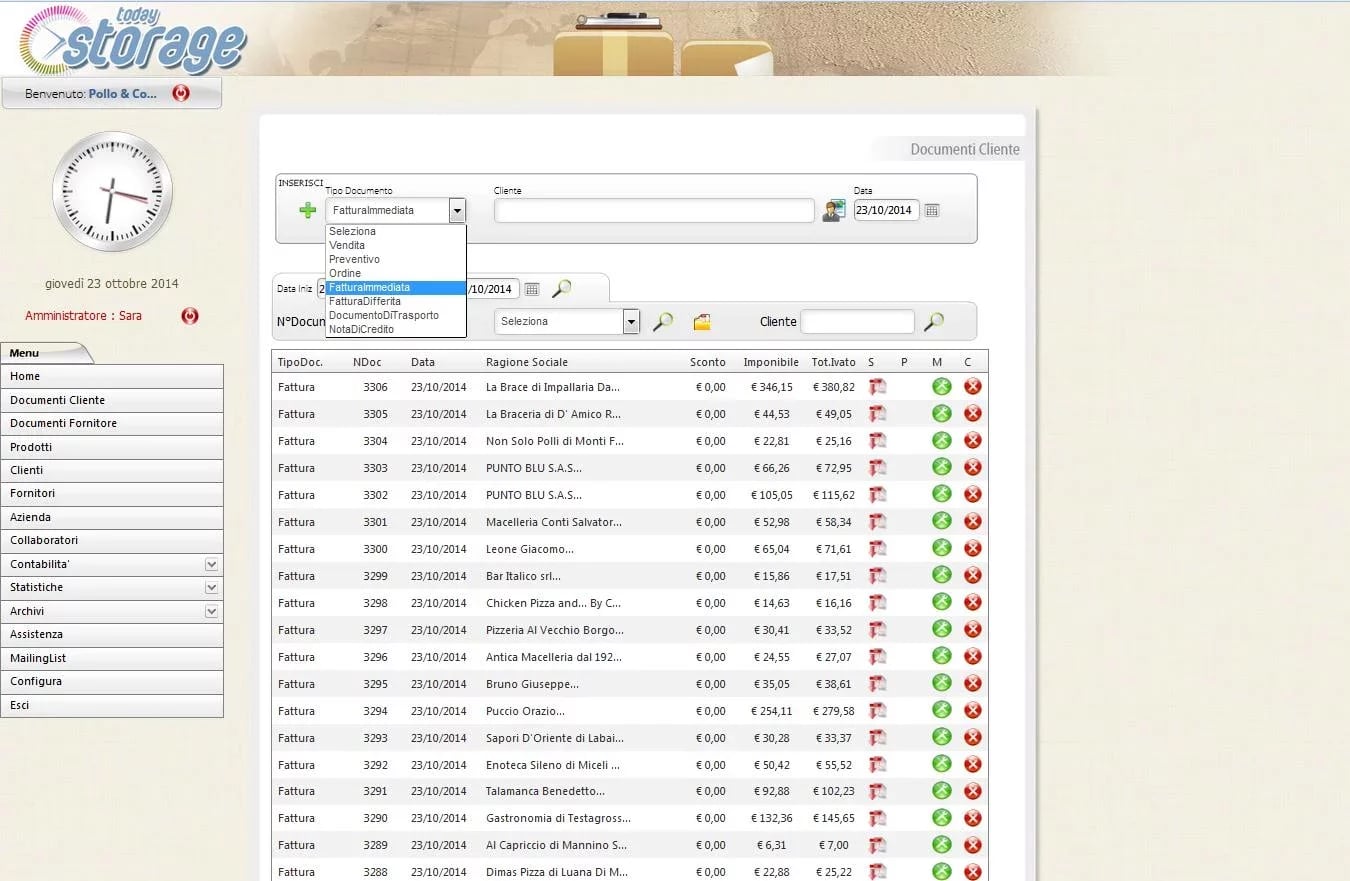Viewport: 1350px width, 881px height.
Task: Open the Seleziona filter dropdown
Action: tap(566, 322)
